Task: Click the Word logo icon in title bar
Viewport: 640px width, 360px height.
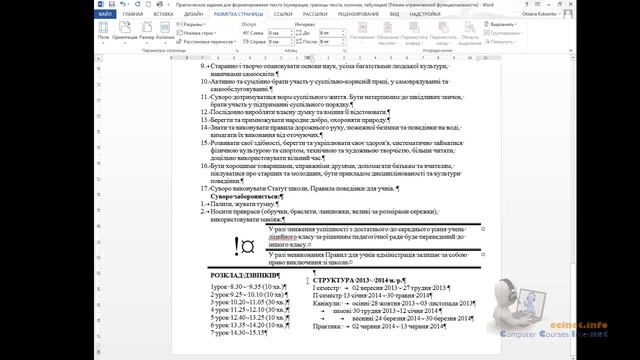Action: tap(101, 4)
